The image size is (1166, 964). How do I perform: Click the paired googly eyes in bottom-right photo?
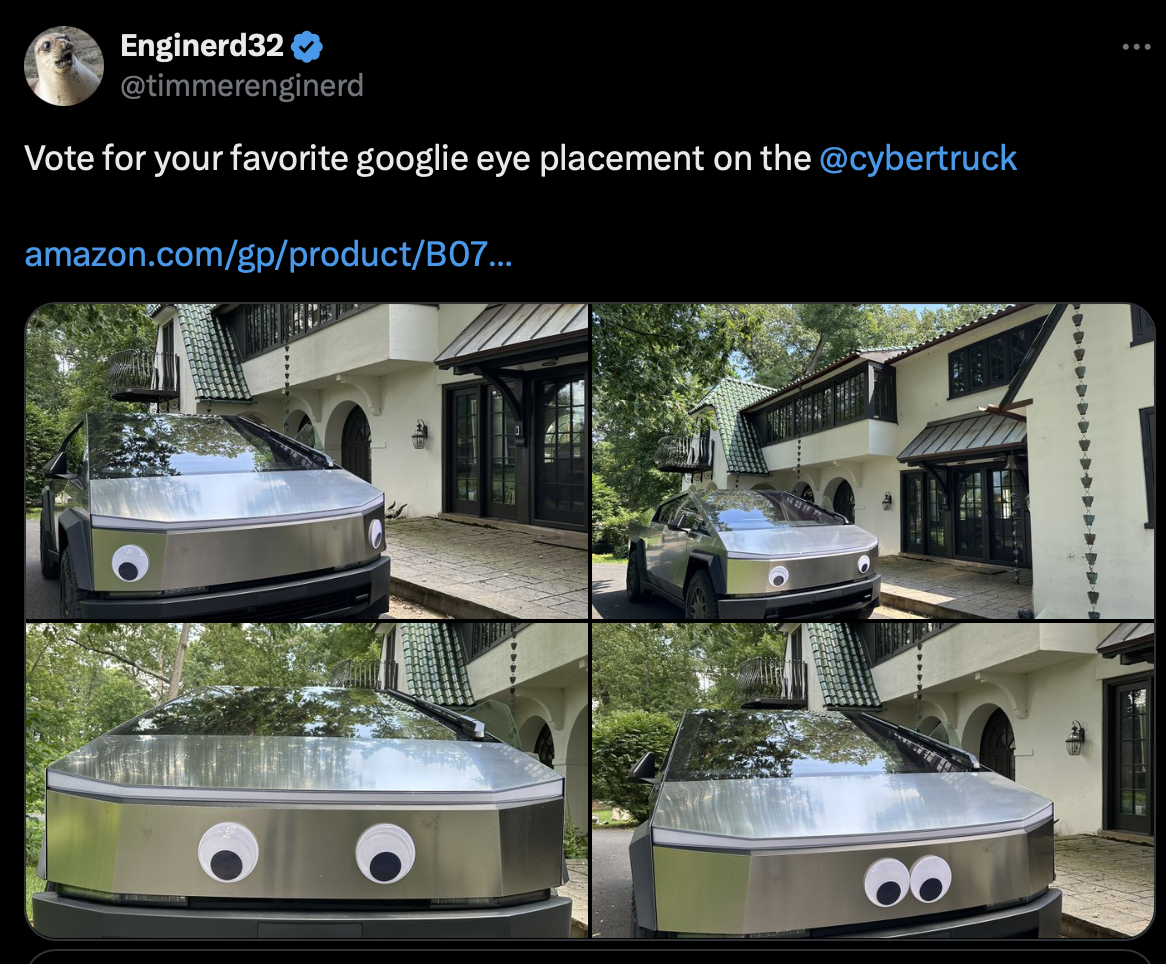[908, 881]
